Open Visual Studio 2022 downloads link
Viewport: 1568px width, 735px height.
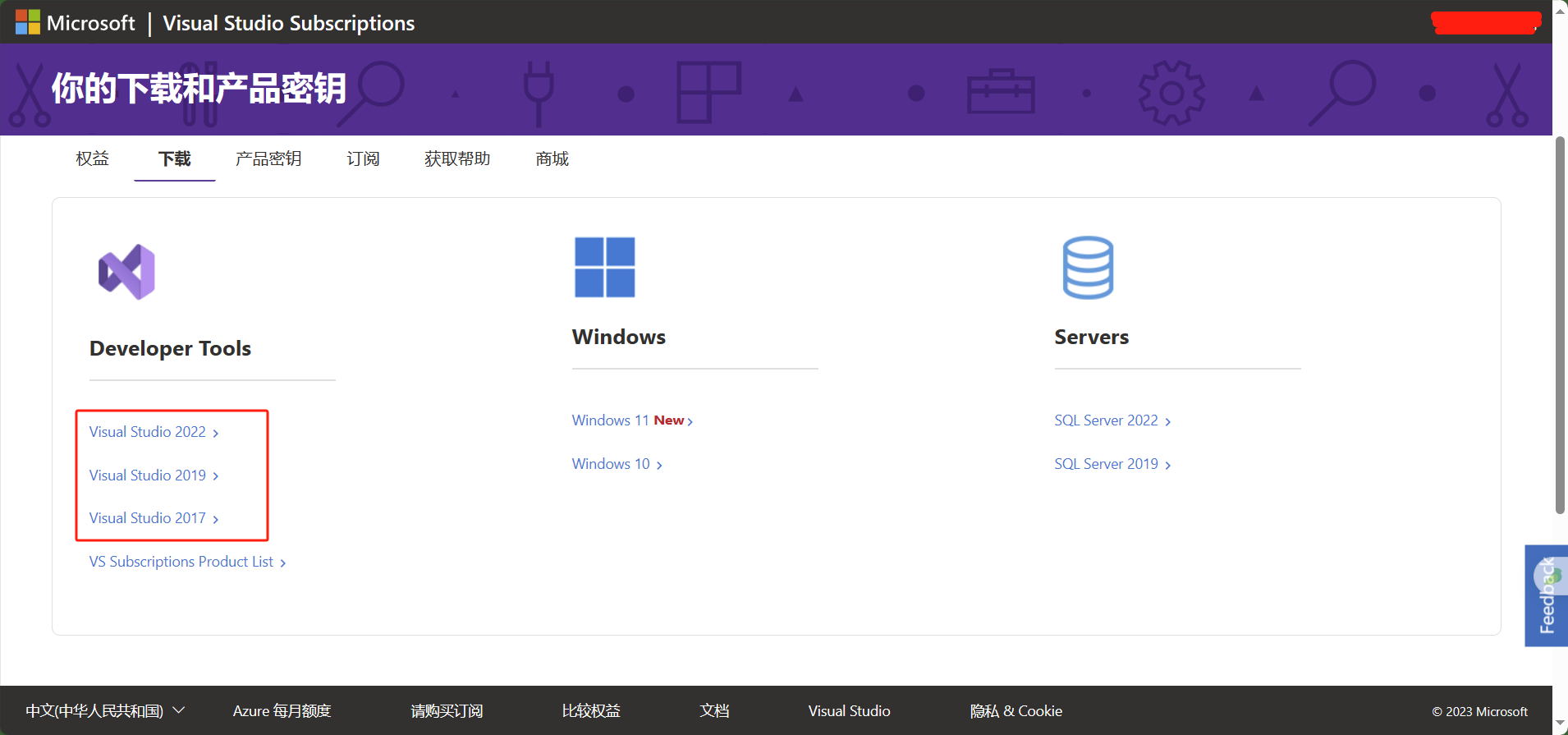(154, 432)
